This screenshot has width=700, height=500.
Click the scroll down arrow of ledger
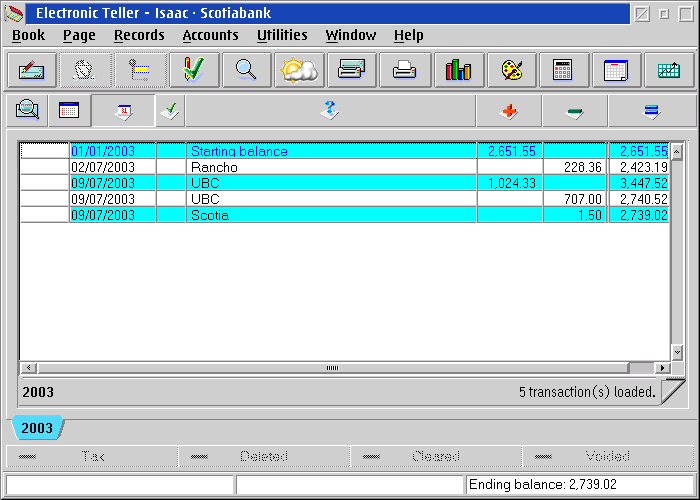(677, 352)
